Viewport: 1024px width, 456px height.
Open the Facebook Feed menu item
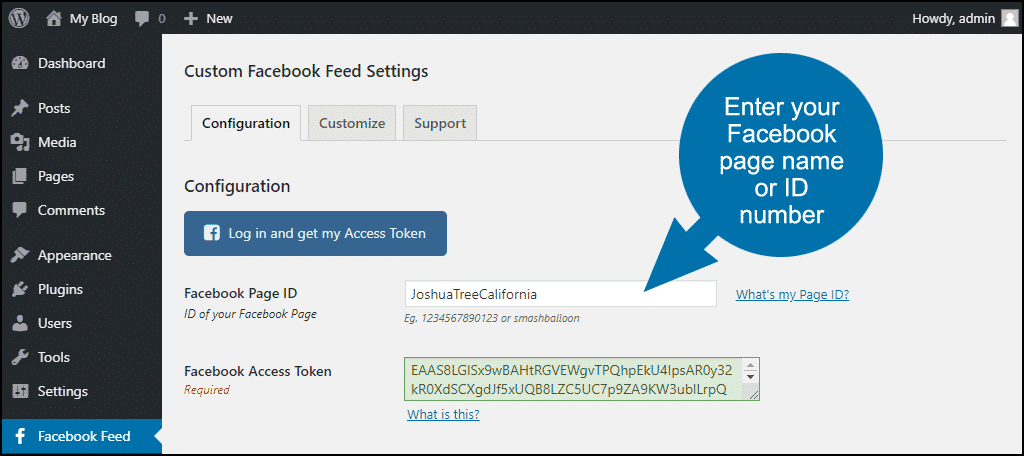(x=81, y=436)
